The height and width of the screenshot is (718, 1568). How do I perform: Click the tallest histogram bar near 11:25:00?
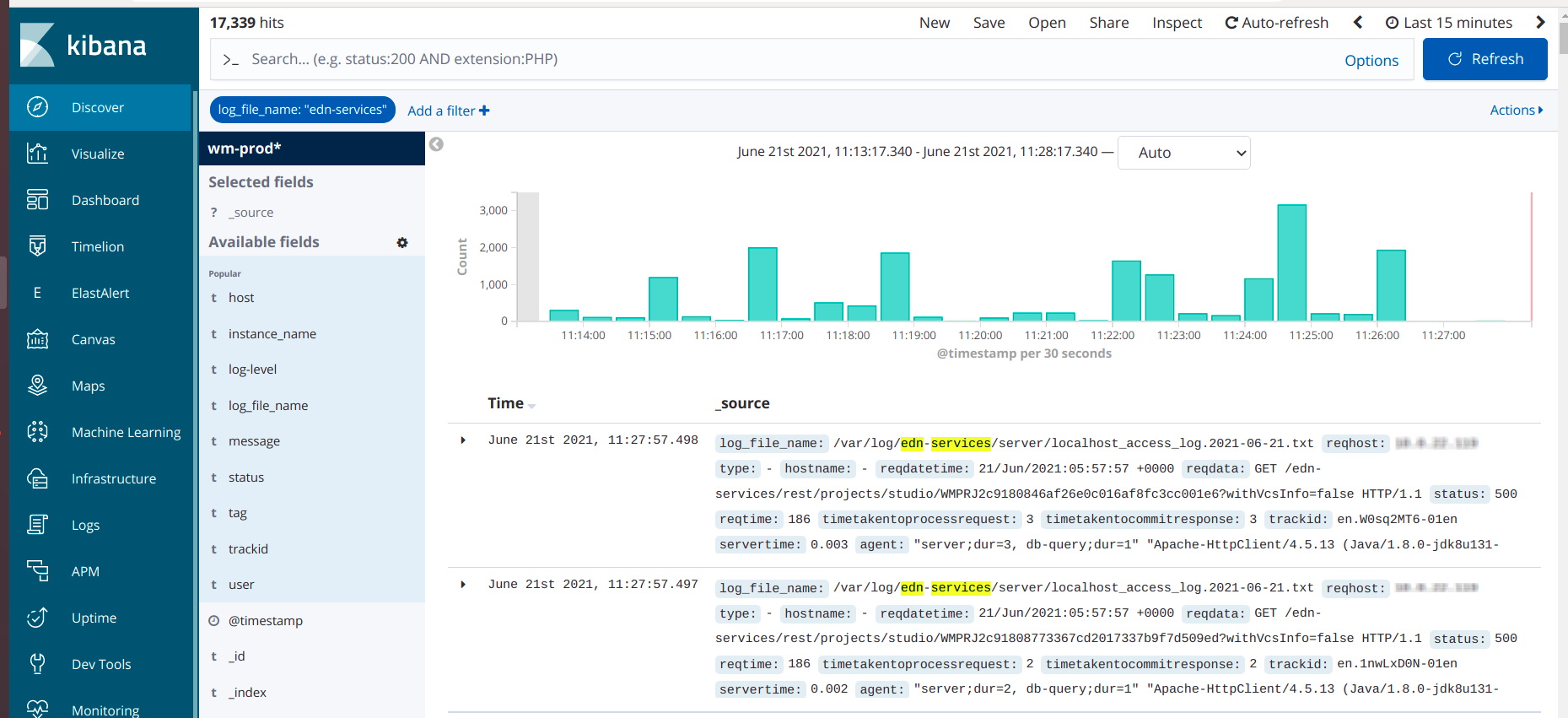(x=1291, y=262)
